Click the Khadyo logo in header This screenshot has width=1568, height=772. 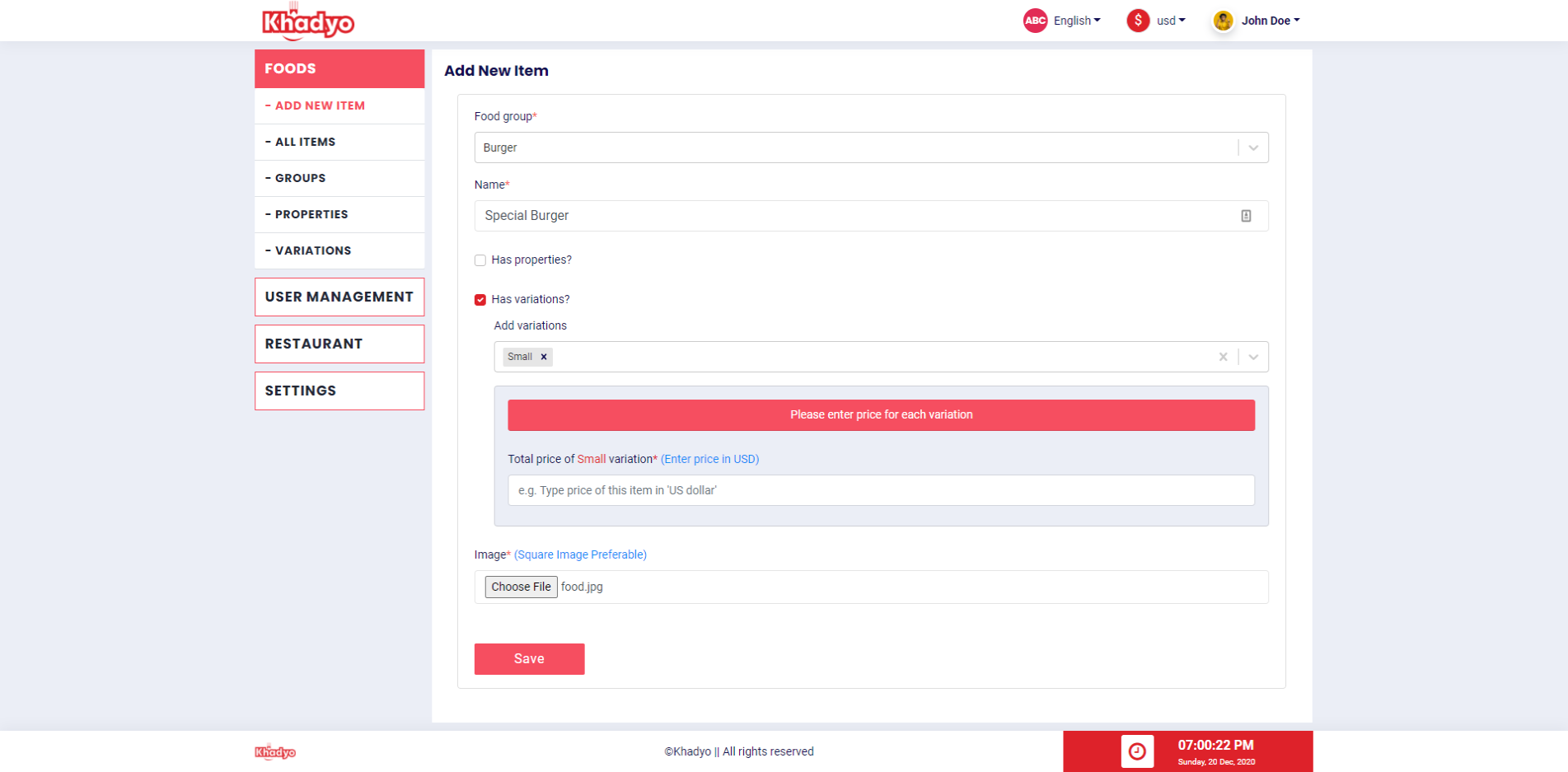pos(307,21)
